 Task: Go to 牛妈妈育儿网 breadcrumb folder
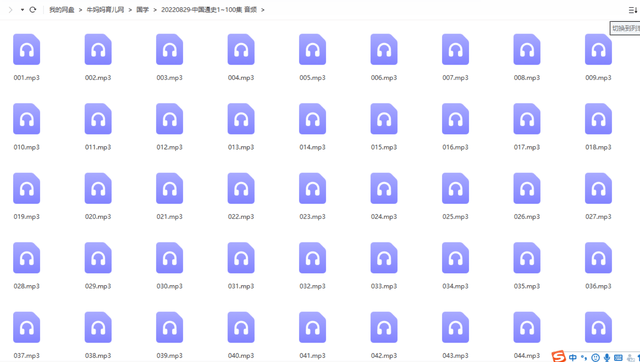pos(105,10)
